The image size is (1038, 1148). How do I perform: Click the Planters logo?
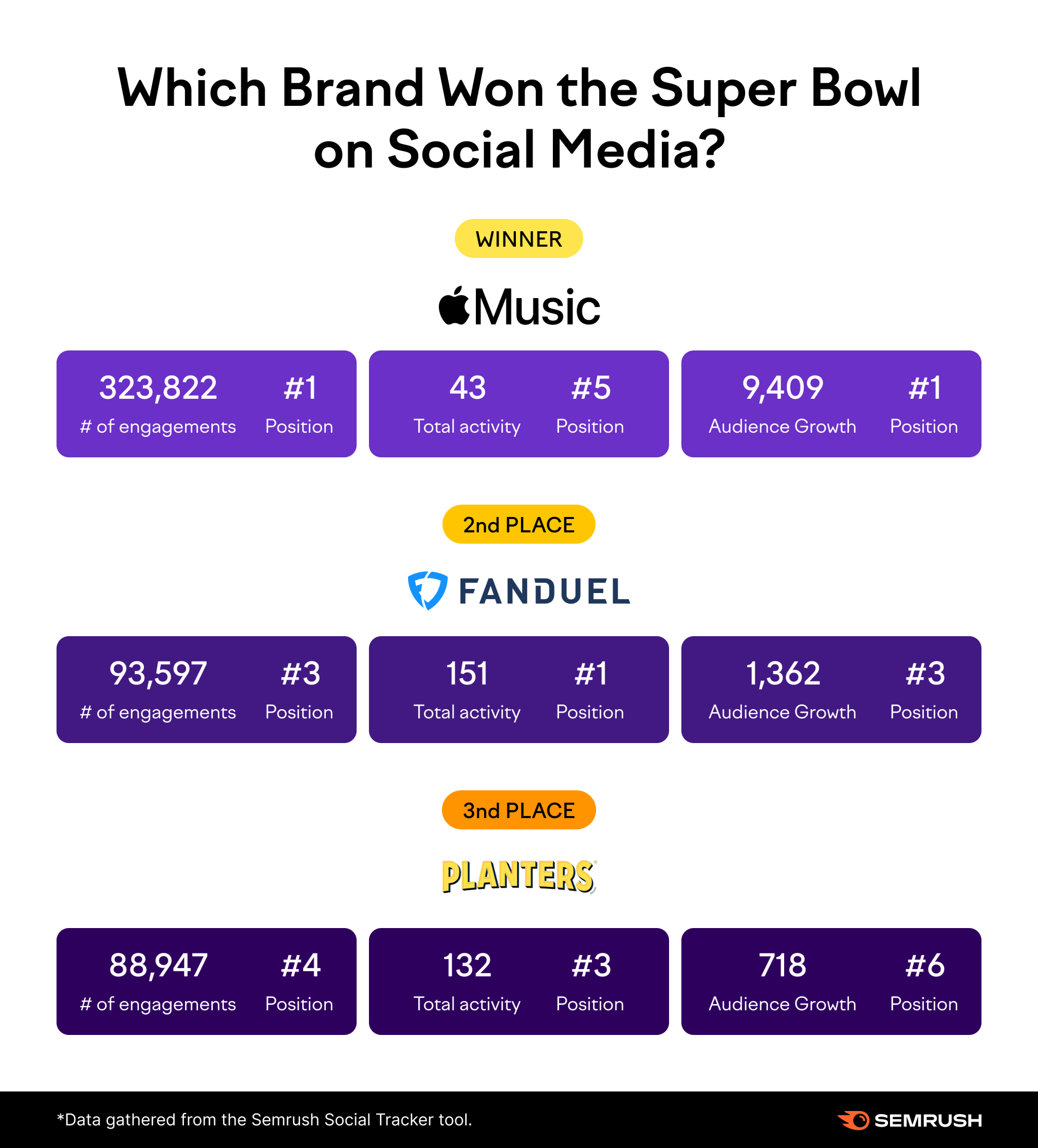[x=520, y=876]
